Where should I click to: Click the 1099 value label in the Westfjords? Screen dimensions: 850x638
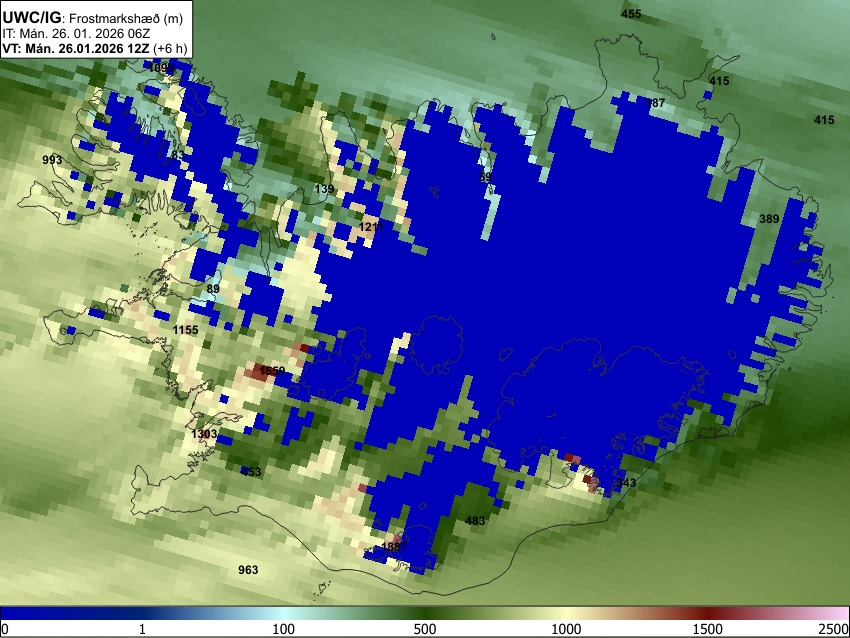pyautogui.click(x=161, y=68)
